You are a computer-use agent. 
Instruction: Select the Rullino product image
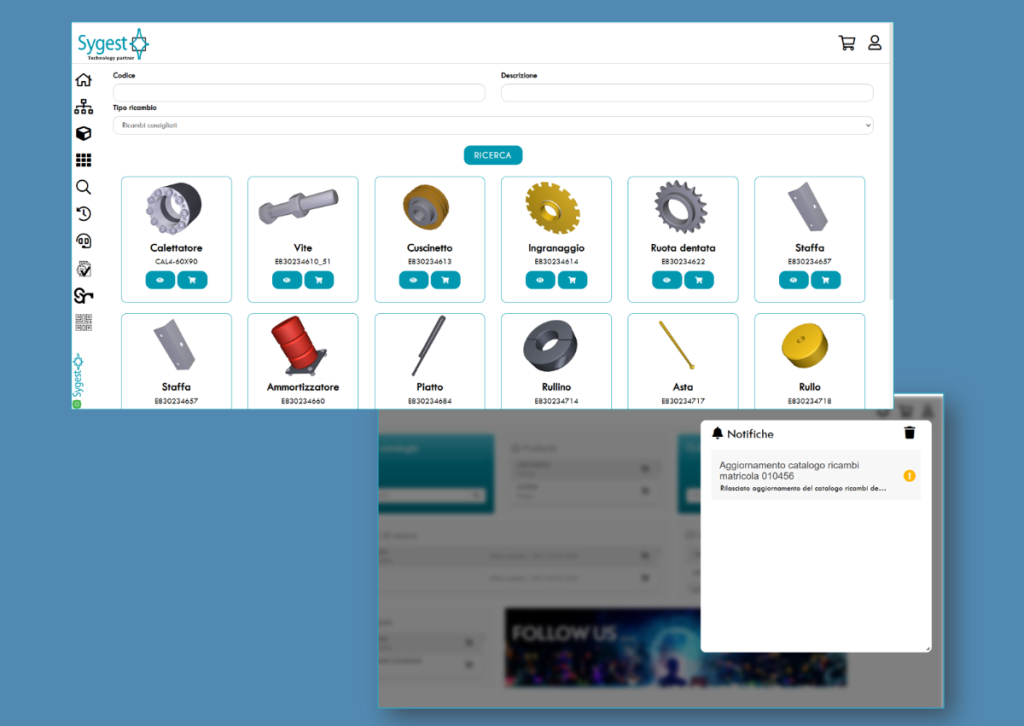[x=551, y=346]
